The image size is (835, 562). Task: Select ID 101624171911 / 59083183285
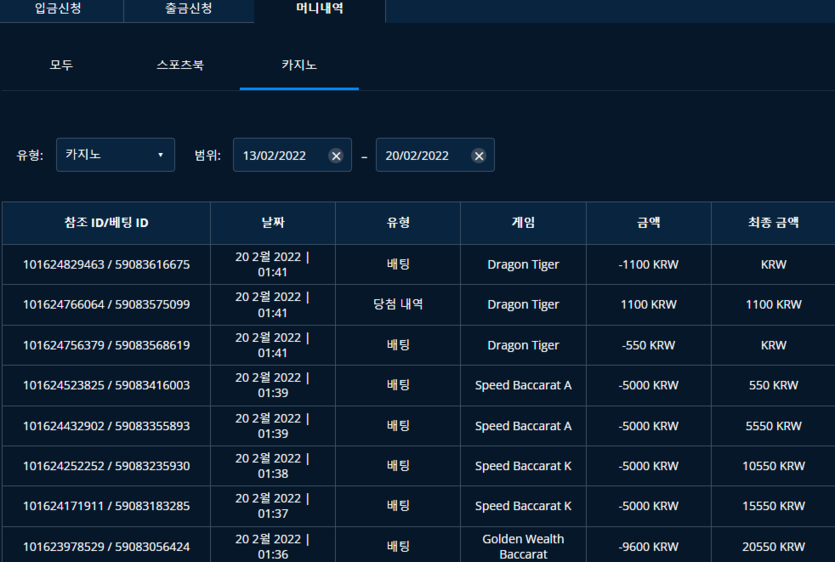tap(107, 506)
